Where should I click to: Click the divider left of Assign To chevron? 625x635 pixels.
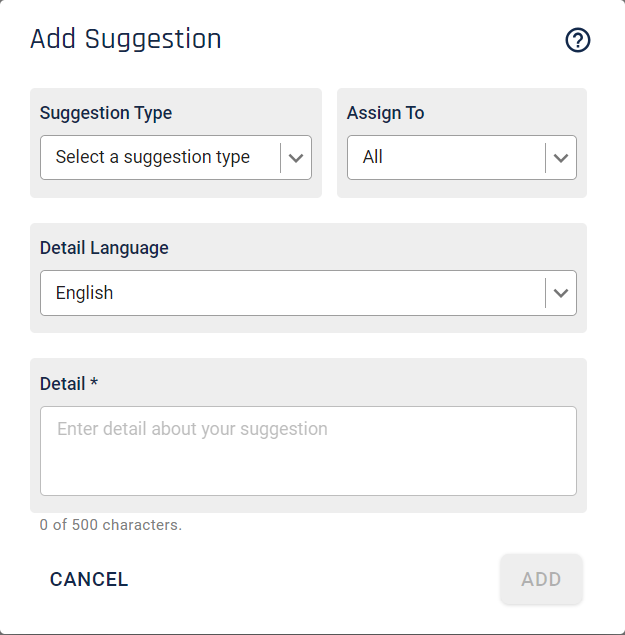(x=546, y=158)
